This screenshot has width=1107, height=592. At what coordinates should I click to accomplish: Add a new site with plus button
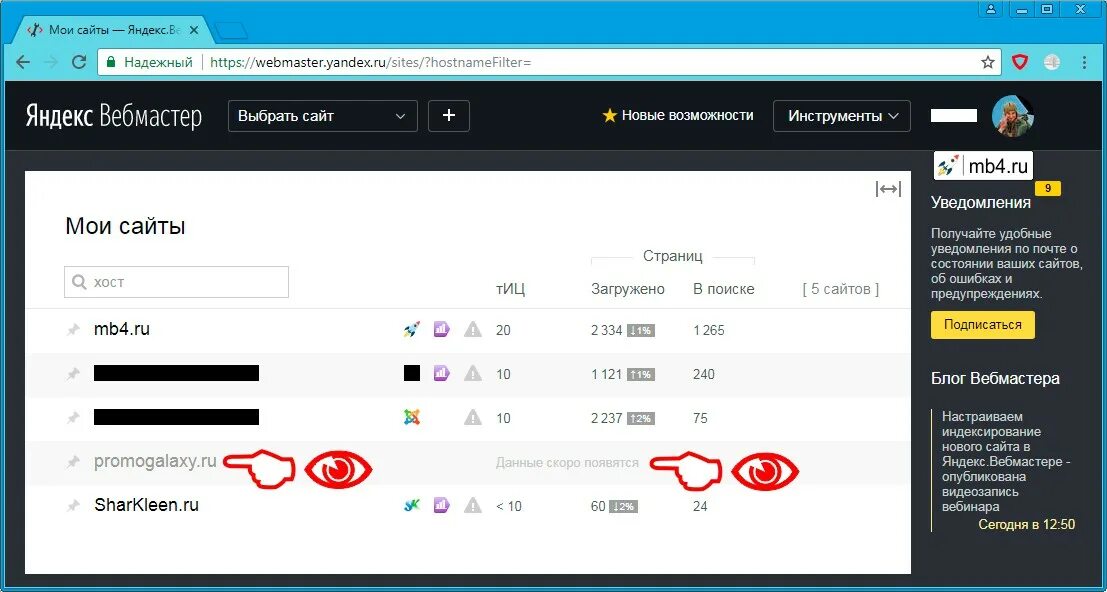448,116
